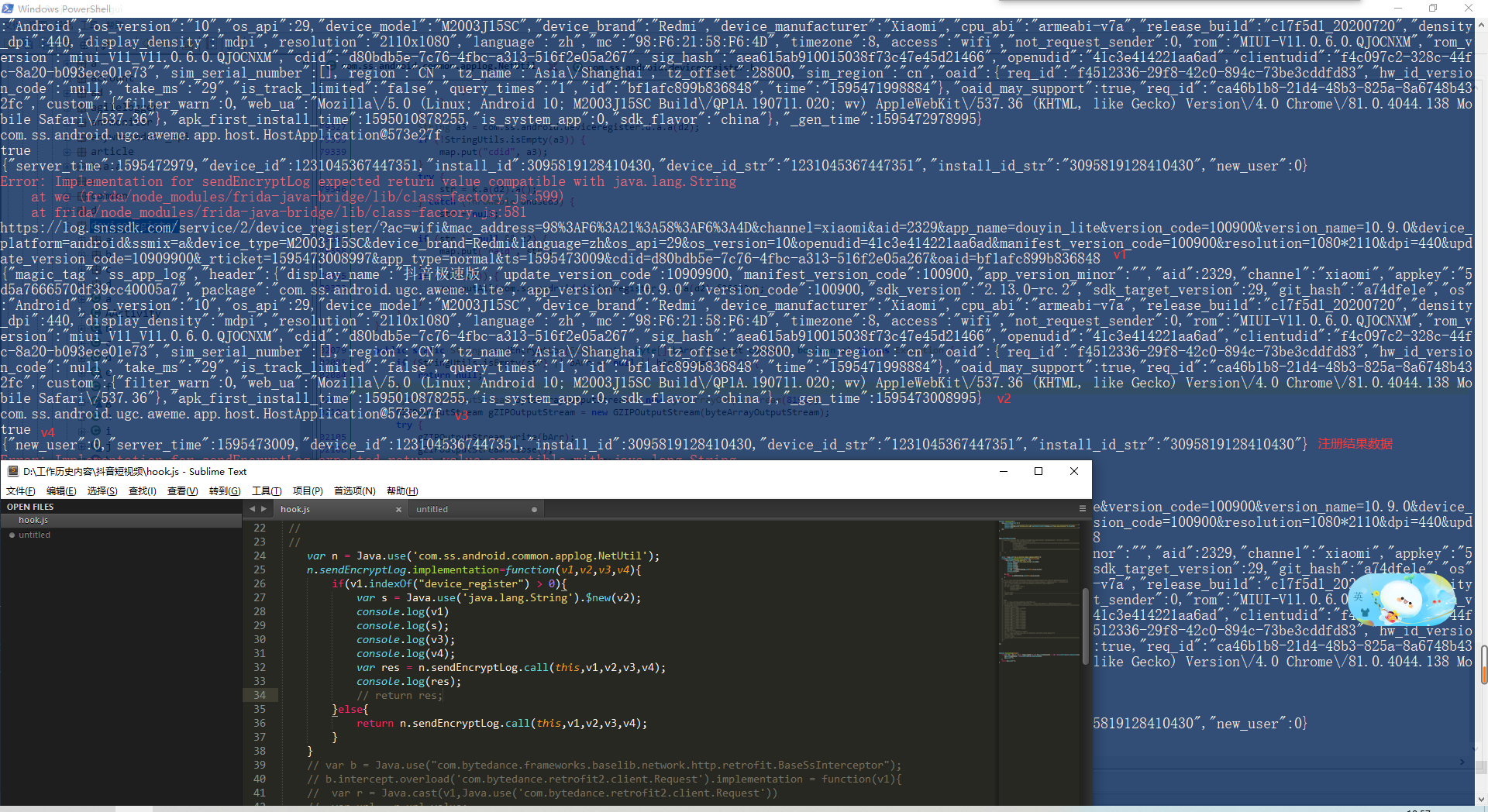Open the tab list dropdown icon in Sublime
The height and width of the screenshot is (812, 1488).
1083,509
